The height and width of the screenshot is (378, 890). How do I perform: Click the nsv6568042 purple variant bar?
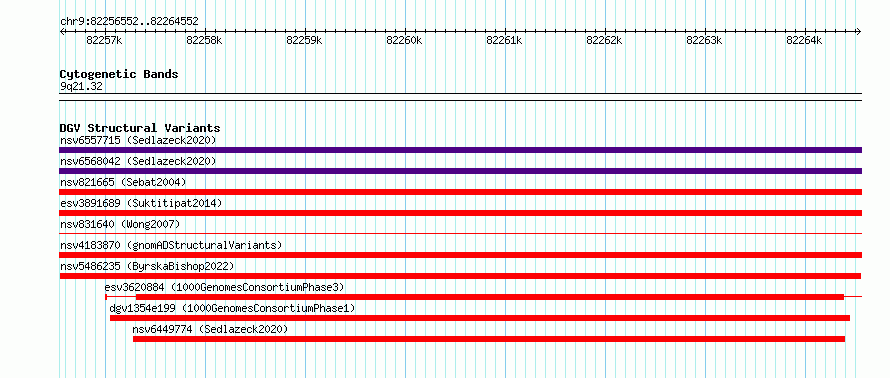click(x=460, y=171)
